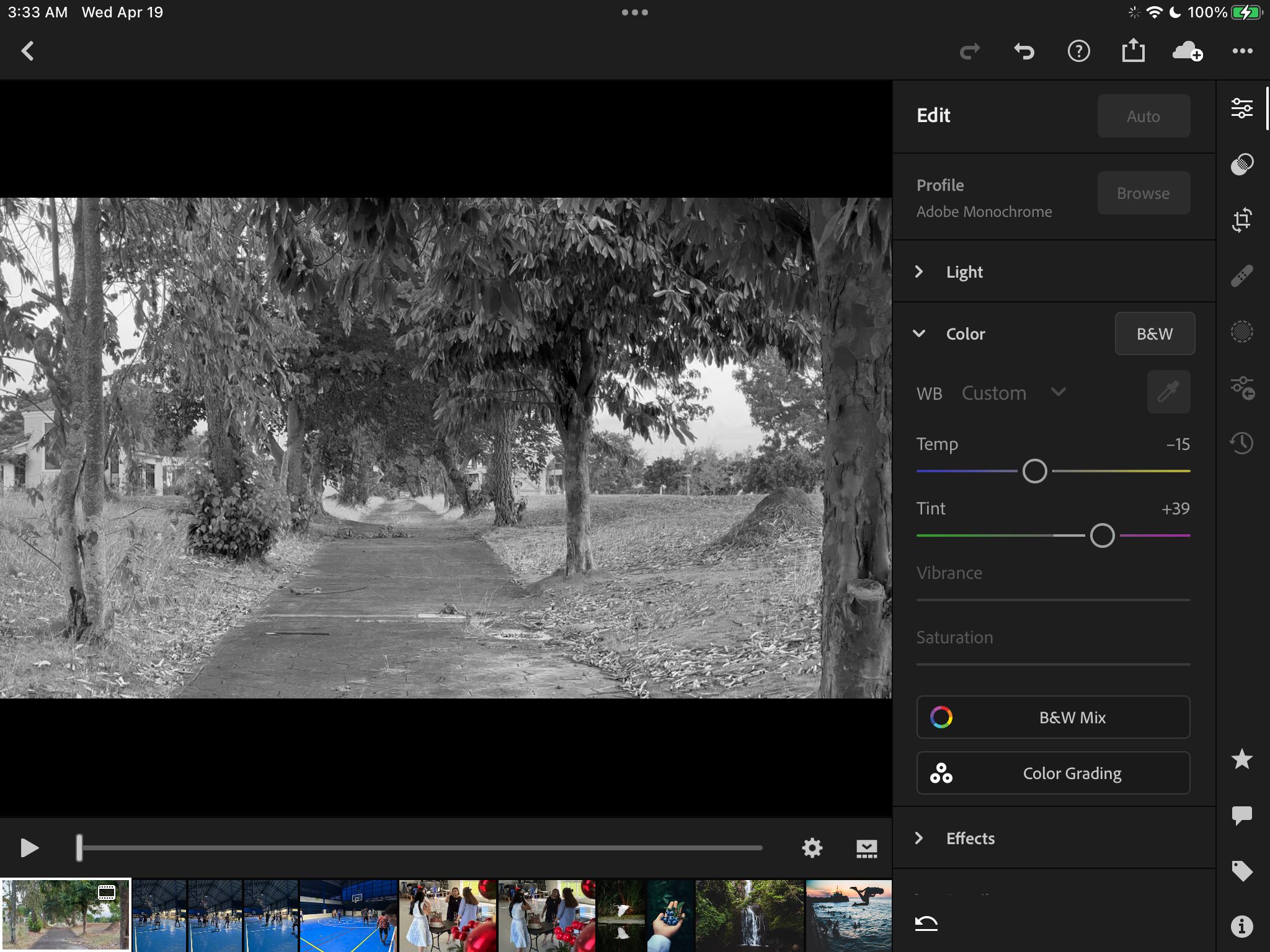
Task: Select the Crop & Rotate tool
Action: (1243, 220)
